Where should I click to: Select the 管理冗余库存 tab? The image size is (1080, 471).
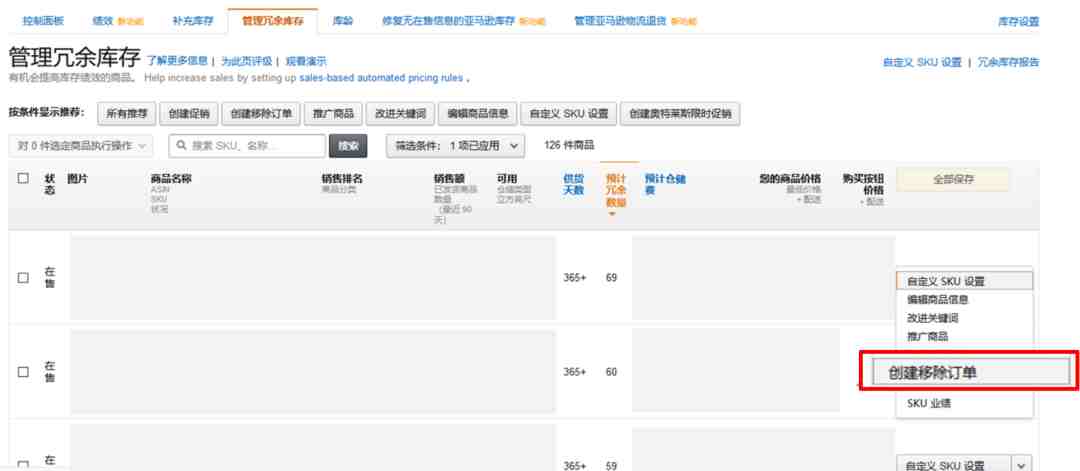[x=273, y=21]
